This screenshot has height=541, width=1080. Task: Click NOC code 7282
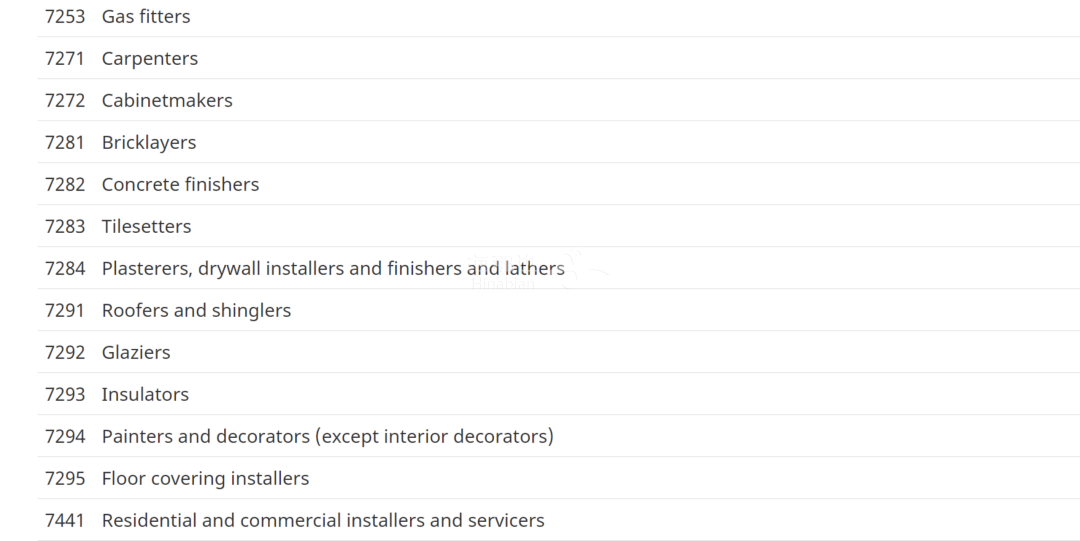click(x=65, y=184)
